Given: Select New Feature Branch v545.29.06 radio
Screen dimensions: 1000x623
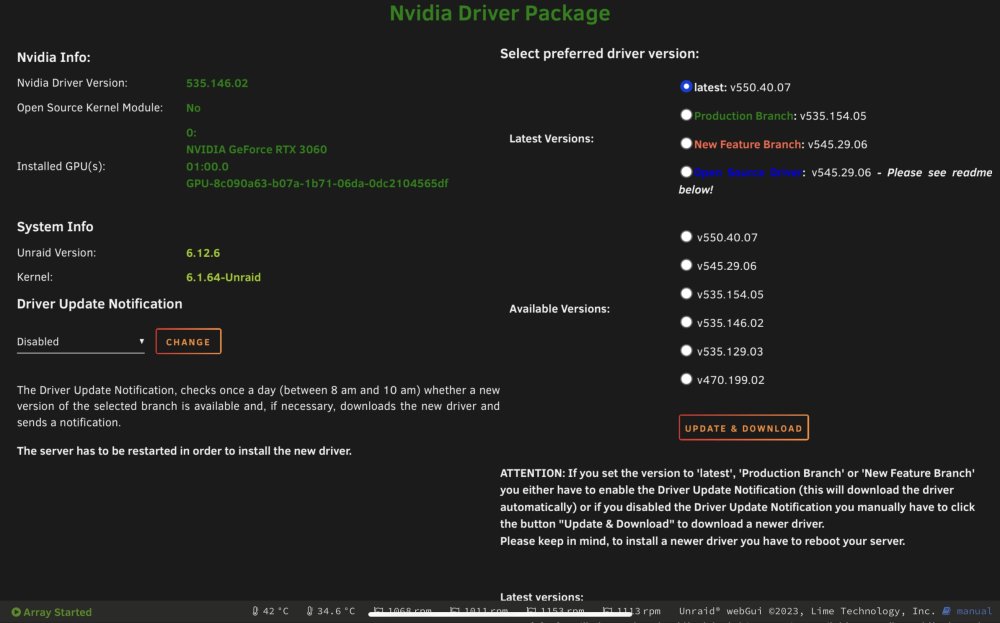Looking at the screenshot, I should point(686,143).
